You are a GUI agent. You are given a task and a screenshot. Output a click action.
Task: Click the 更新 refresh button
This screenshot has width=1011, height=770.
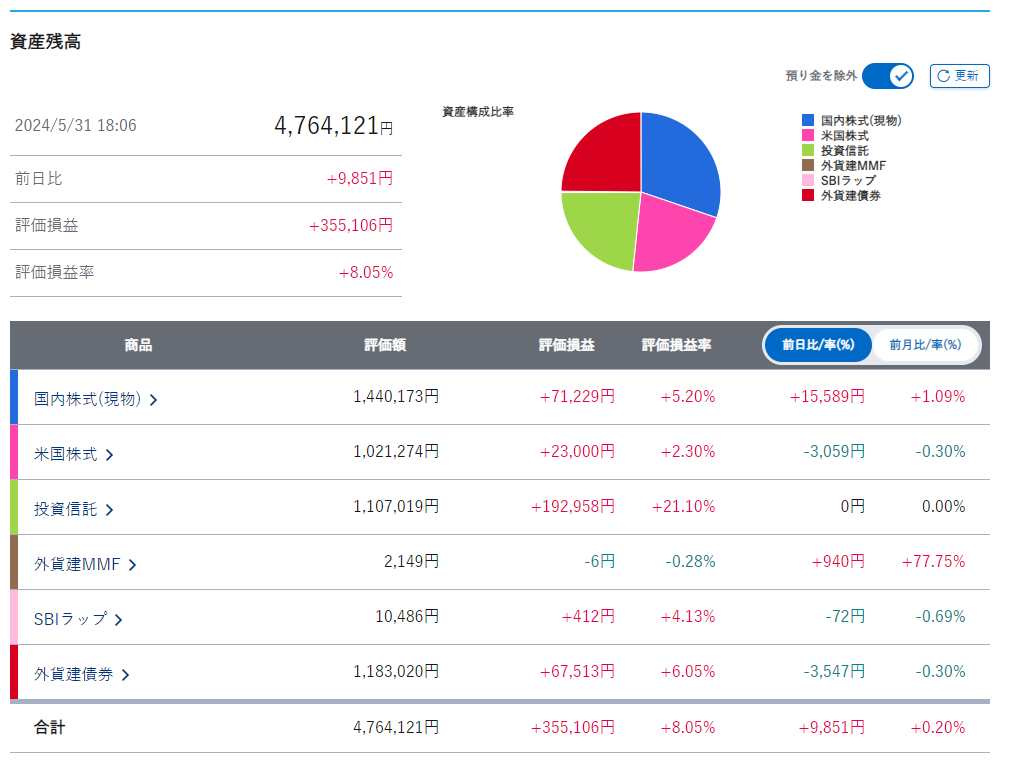pyautogui.click(x=959, y=76)
